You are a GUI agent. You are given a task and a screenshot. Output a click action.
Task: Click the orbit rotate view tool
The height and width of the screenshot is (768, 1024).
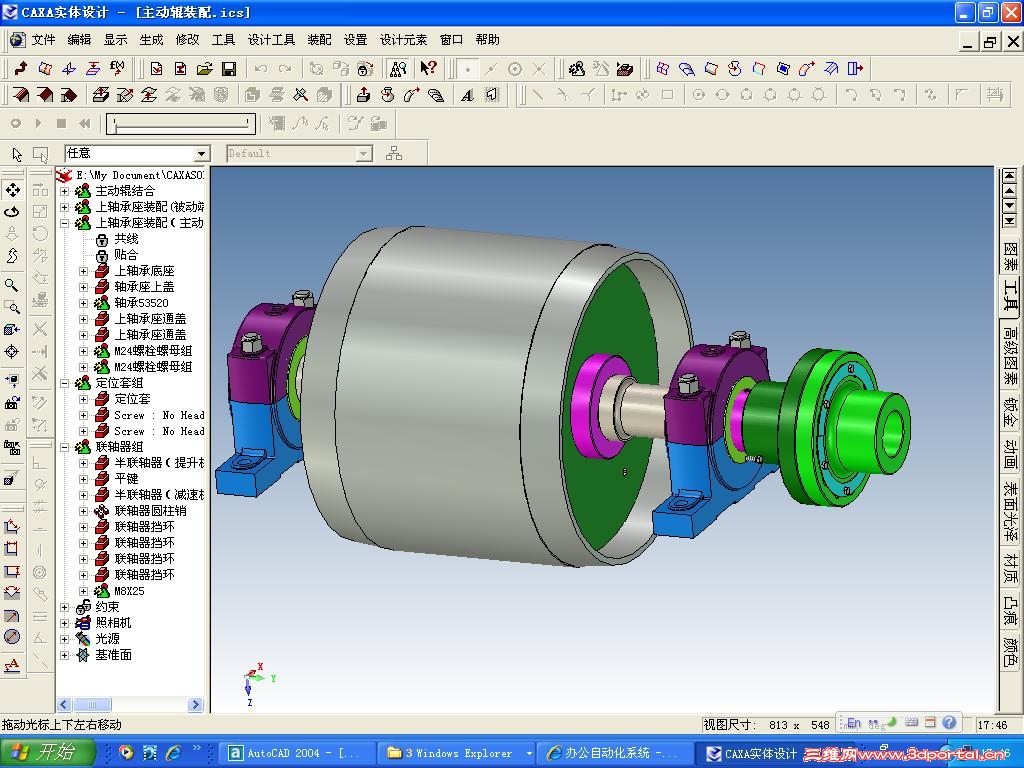[x=12, y=212]
